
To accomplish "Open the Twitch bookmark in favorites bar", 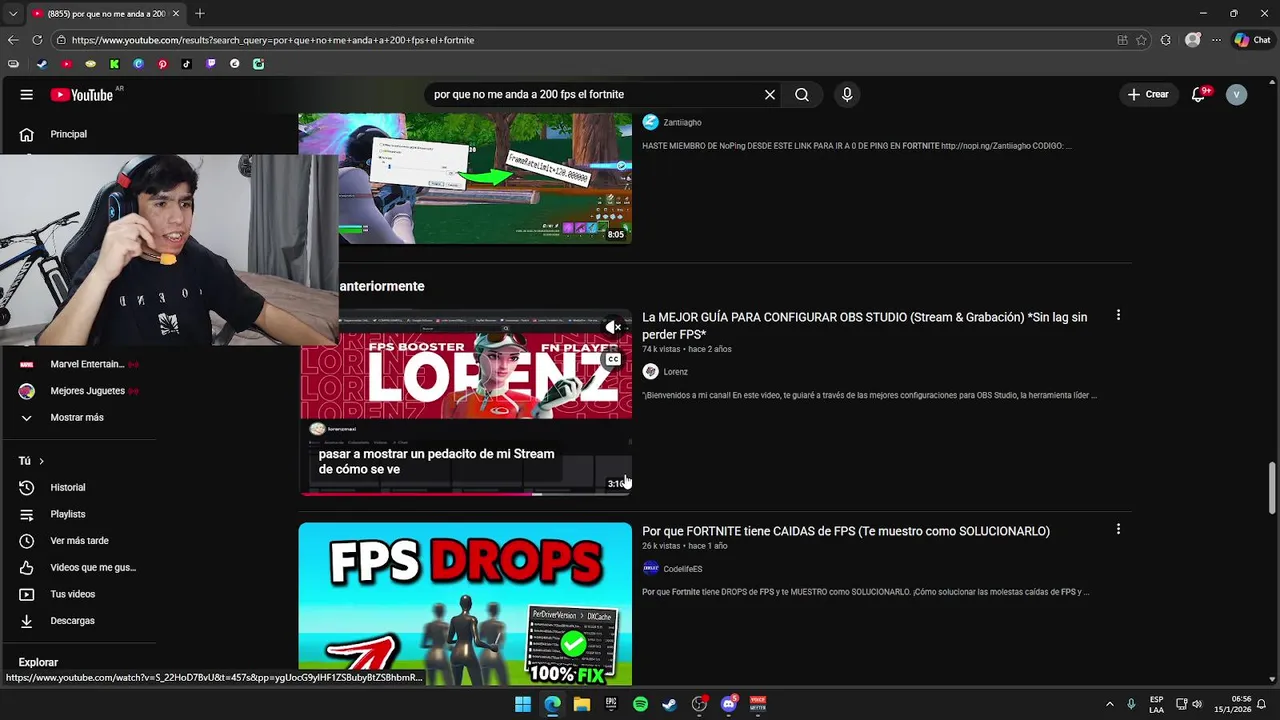I will click(210, 64).
